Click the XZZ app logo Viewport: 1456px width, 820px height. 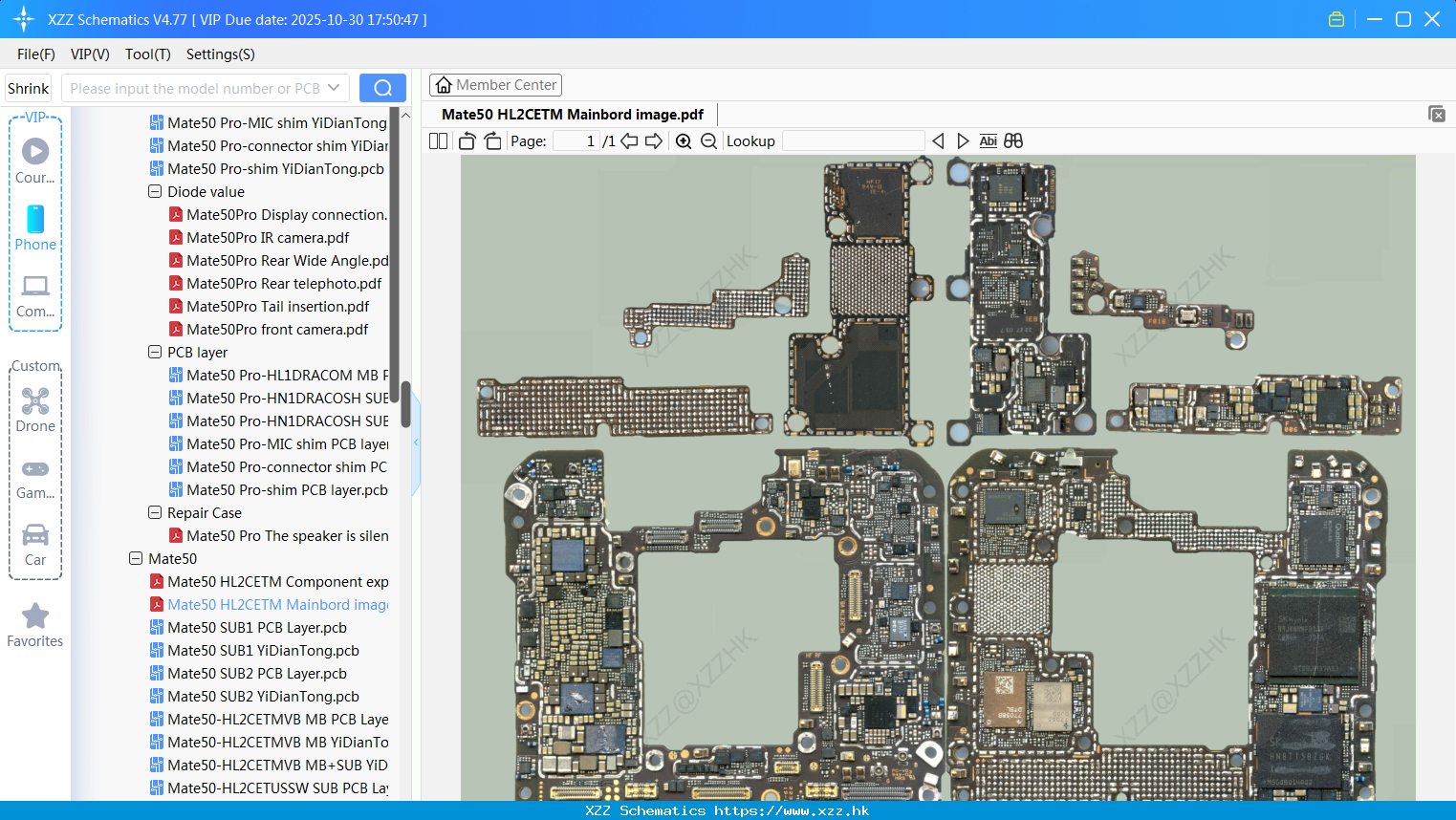tap(24, 19)
